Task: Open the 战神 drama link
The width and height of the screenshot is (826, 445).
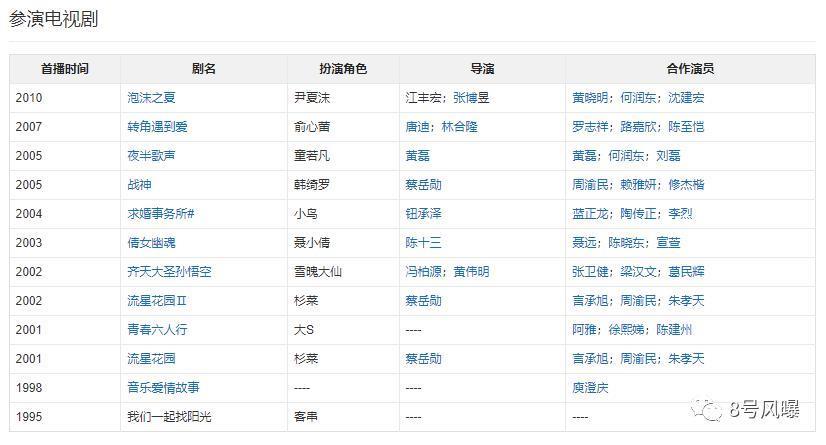Action: (x=139, y=184)
